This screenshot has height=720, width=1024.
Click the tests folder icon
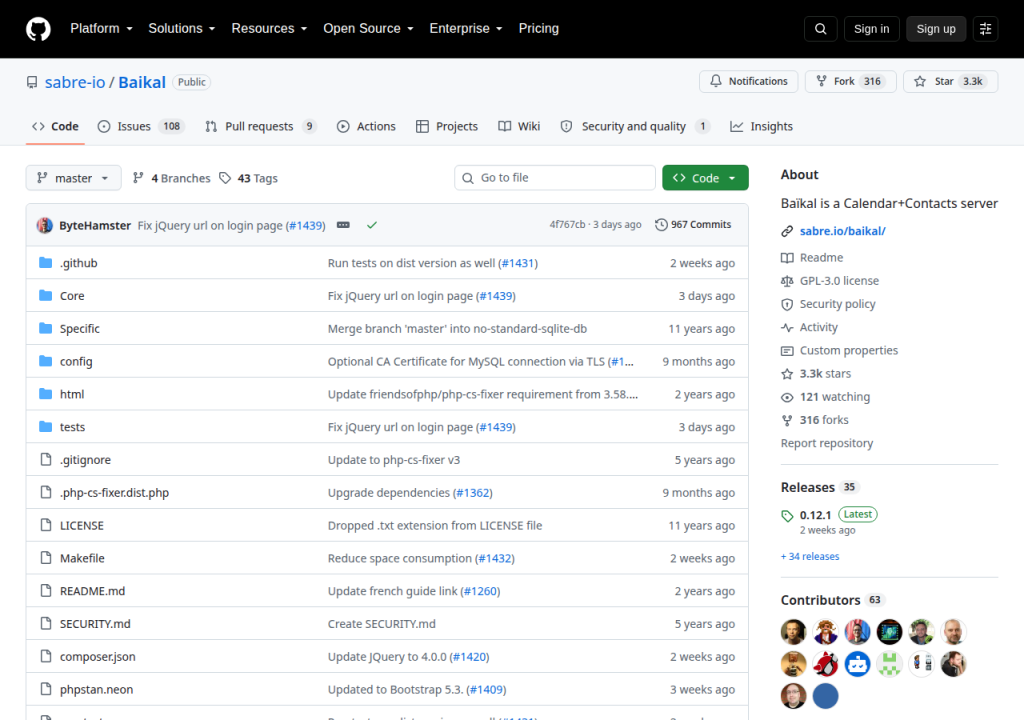point(45,427)
